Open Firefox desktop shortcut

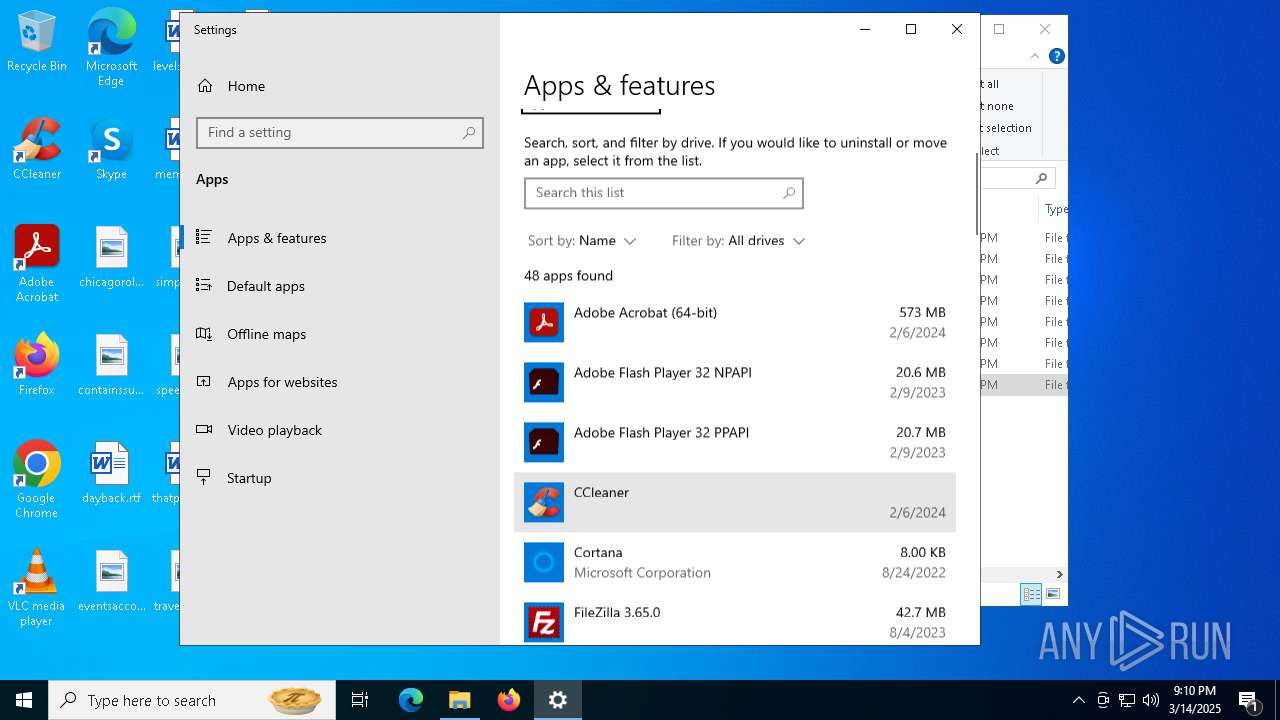coord(37,365)
